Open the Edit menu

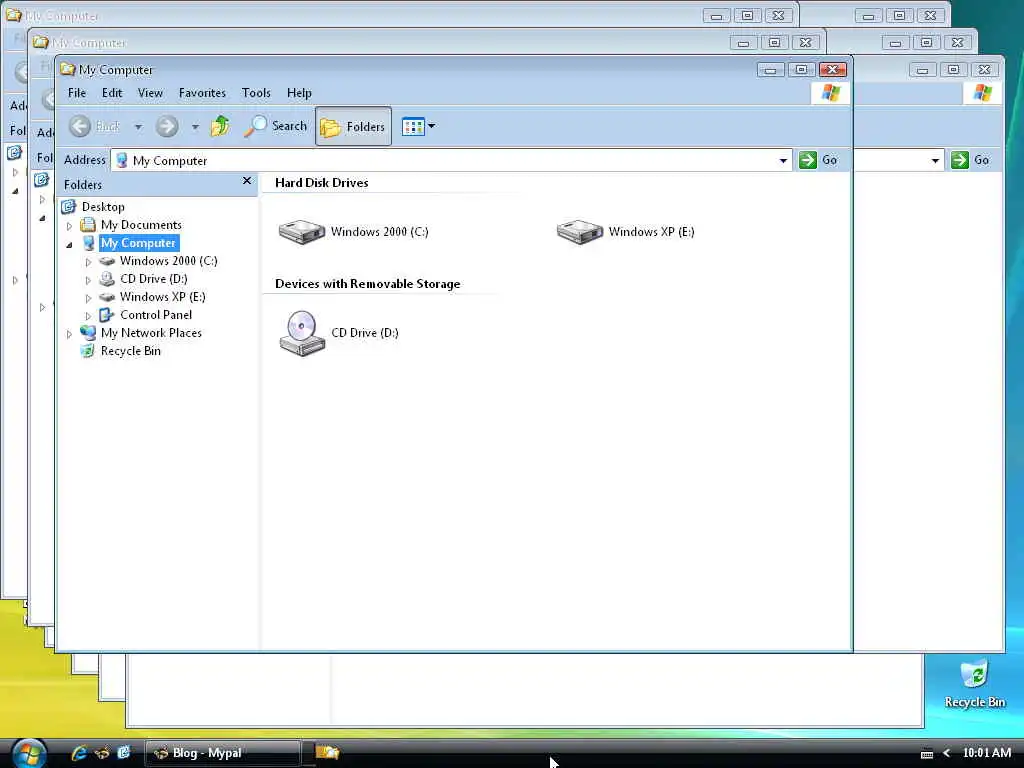[x=112, y=93]
